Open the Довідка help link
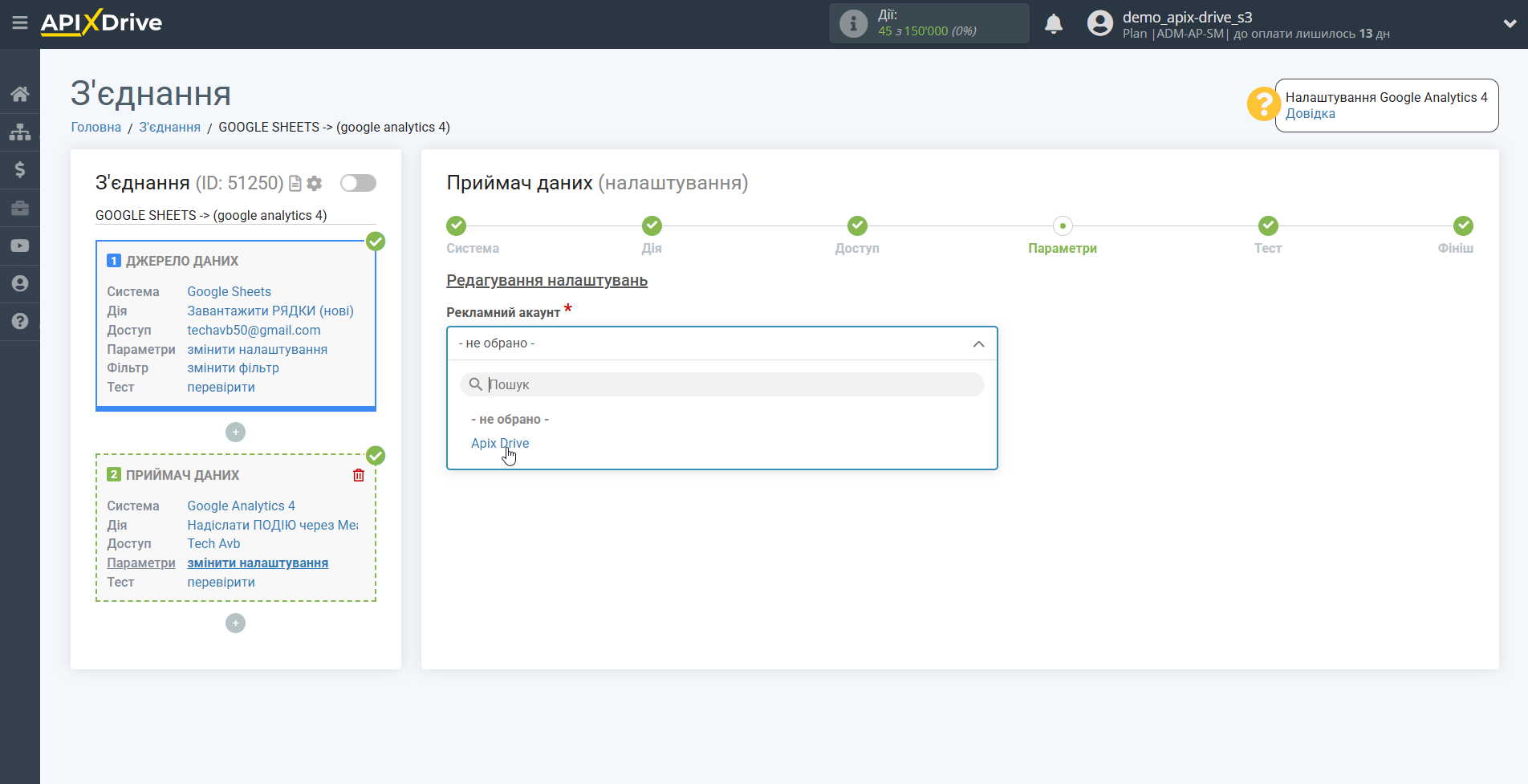 coord(1311,114)
